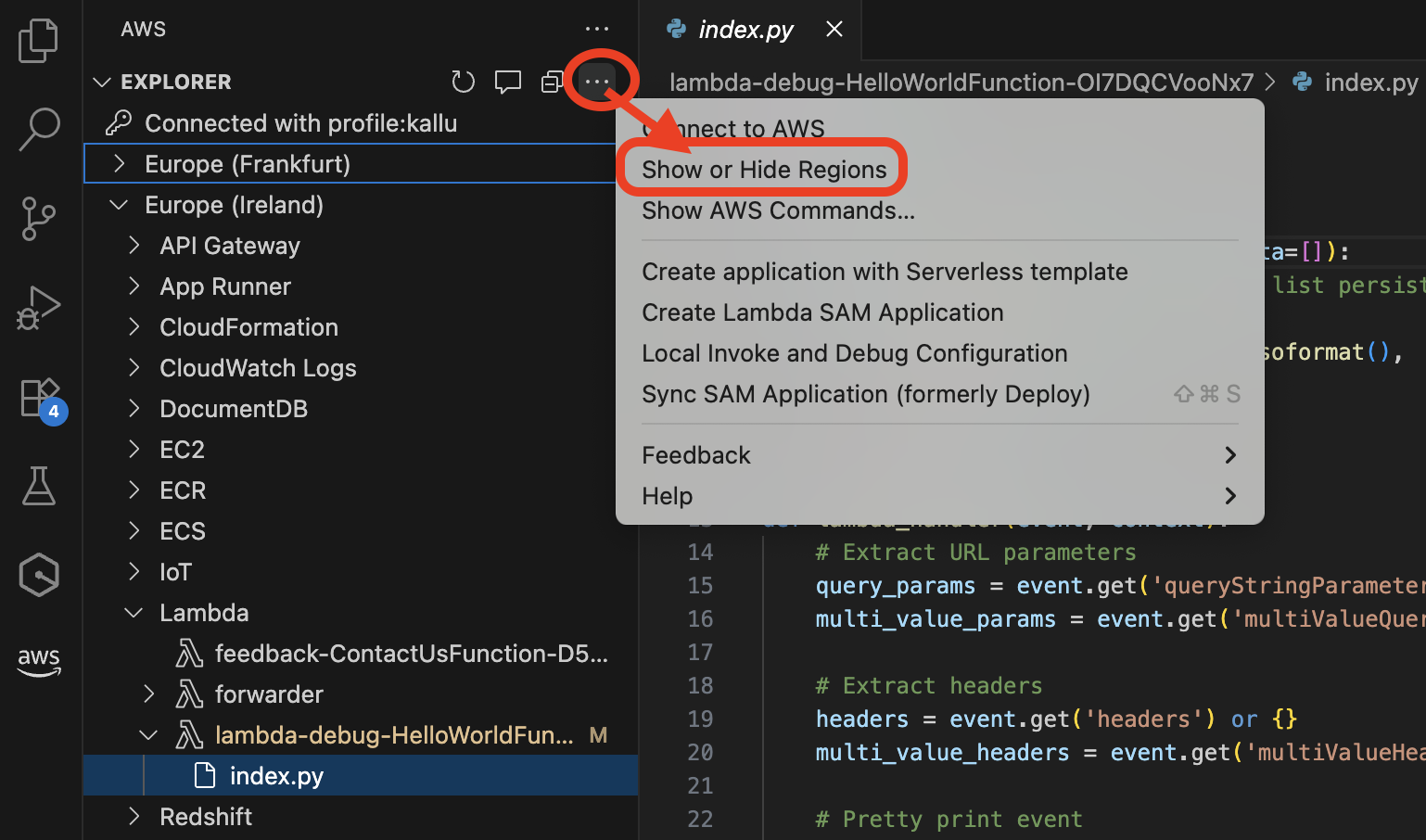Screen dimensions: 1426x840
Task: Expand the Redshift node
Action: [x=134, y=817]
